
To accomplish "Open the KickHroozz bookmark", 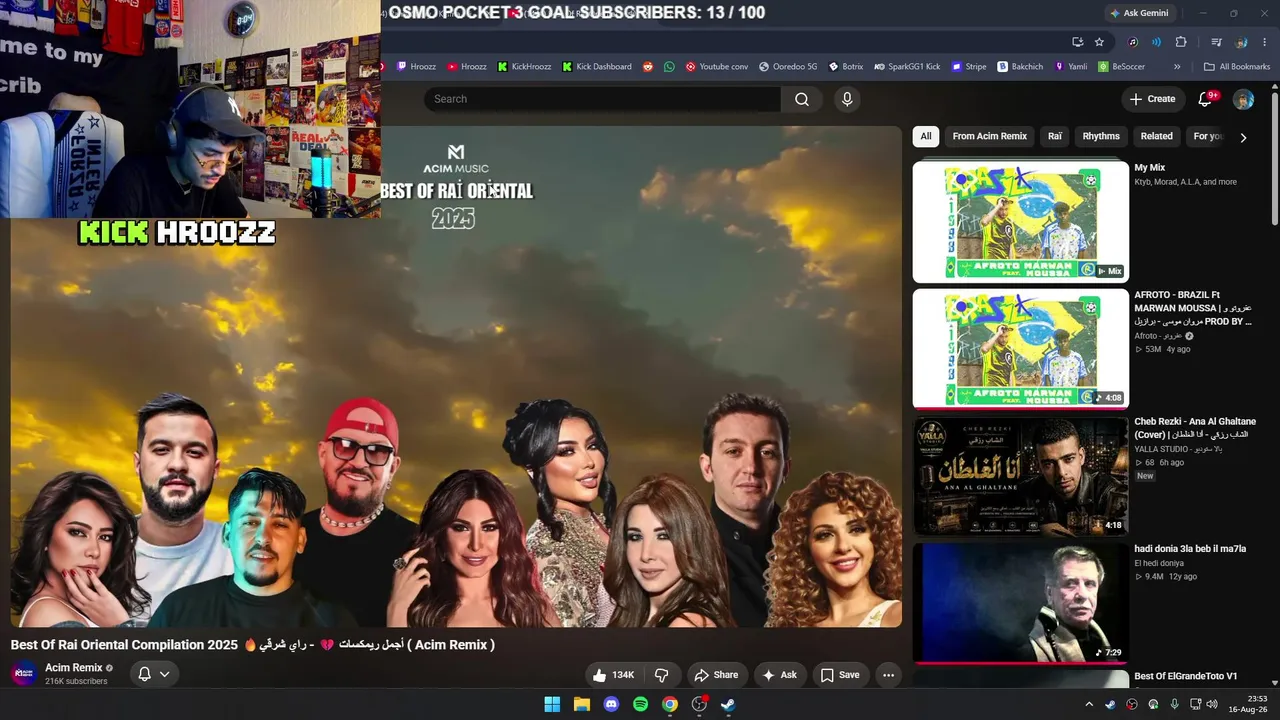I will 525,67.
